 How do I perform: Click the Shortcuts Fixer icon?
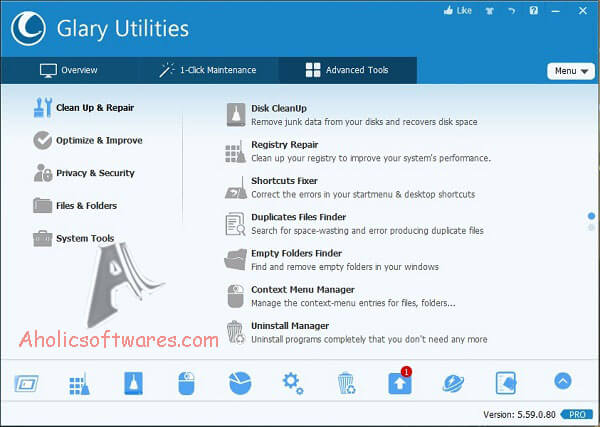point(236,188)
